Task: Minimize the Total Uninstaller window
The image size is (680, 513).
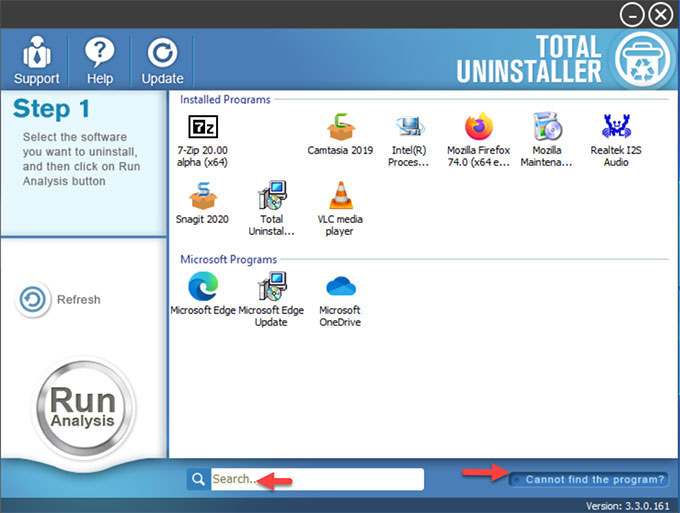Action: tap(631, 15)
